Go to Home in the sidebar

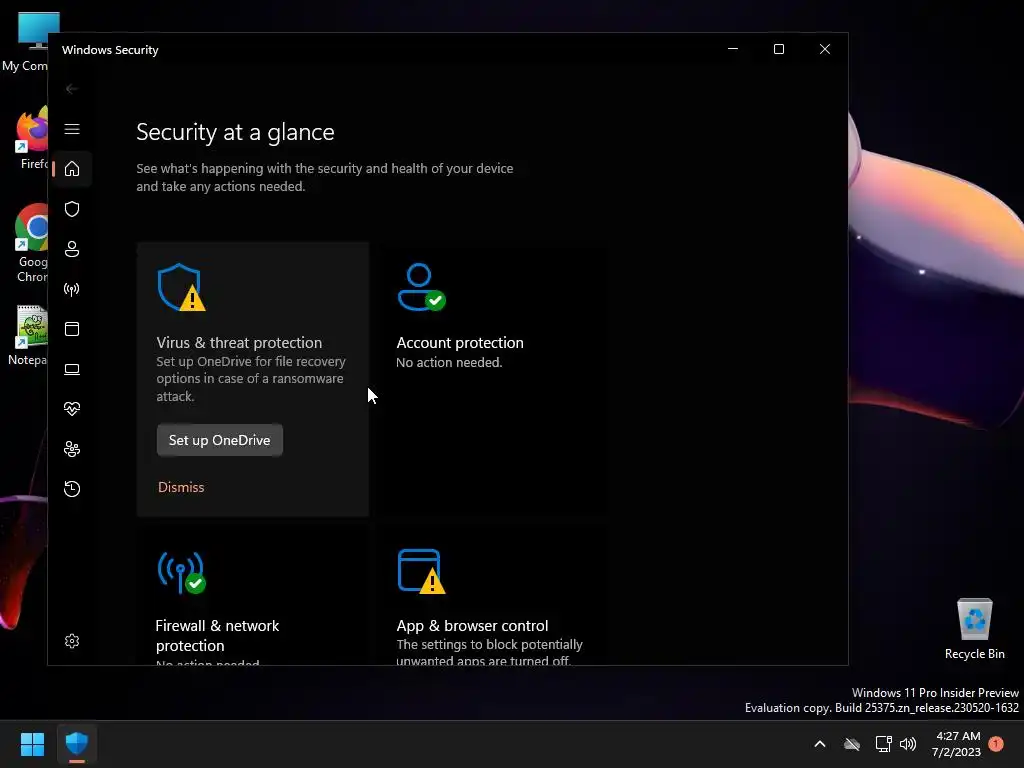(72, 169)
